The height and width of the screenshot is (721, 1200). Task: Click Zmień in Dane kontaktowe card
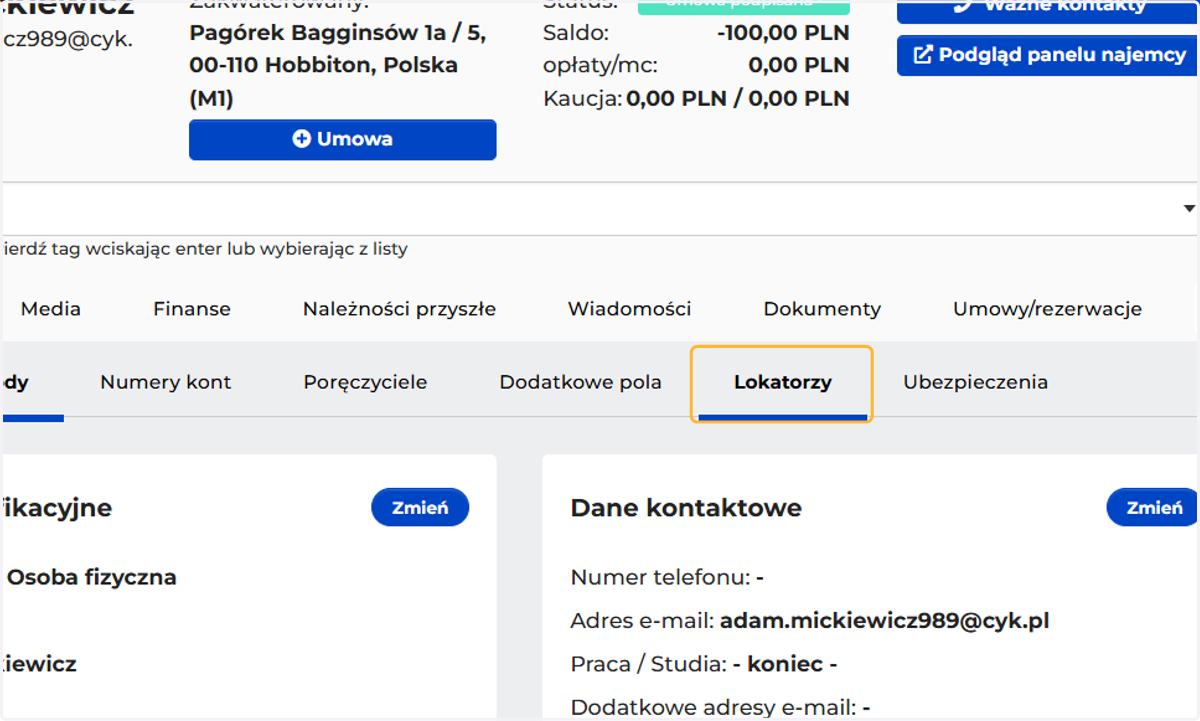click(1153, 507)
